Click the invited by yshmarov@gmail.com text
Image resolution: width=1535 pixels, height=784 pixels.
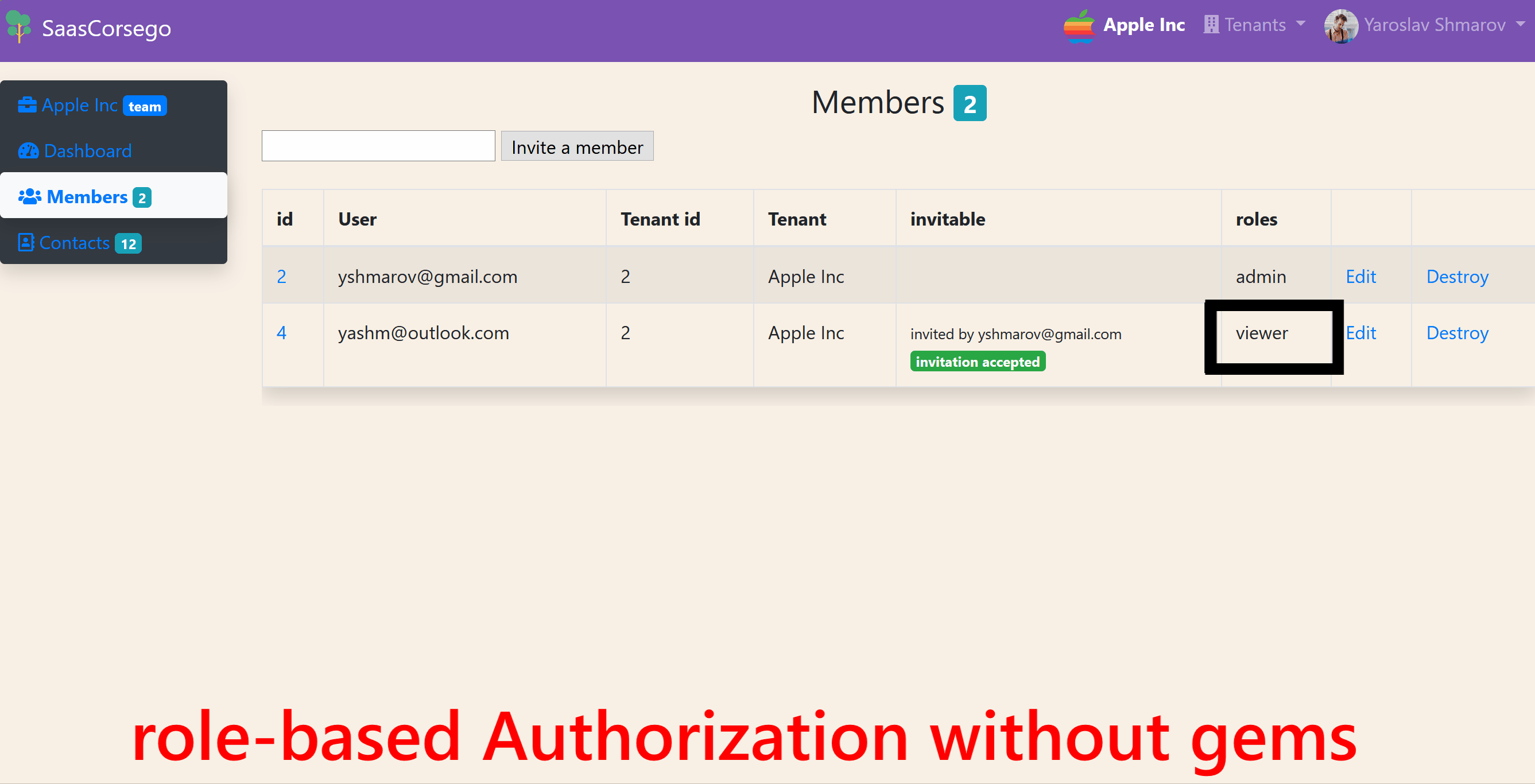pyautogui.click(x=1016, y=334)
